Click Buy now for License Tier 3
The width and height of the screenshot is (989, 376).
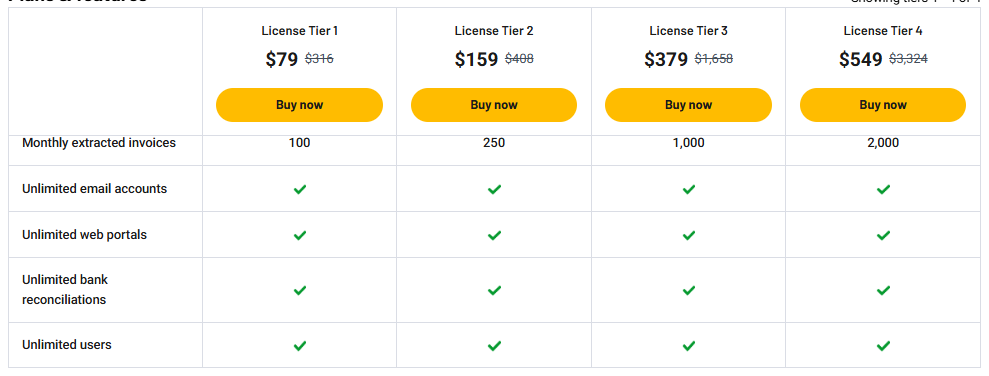pos(688,105)
